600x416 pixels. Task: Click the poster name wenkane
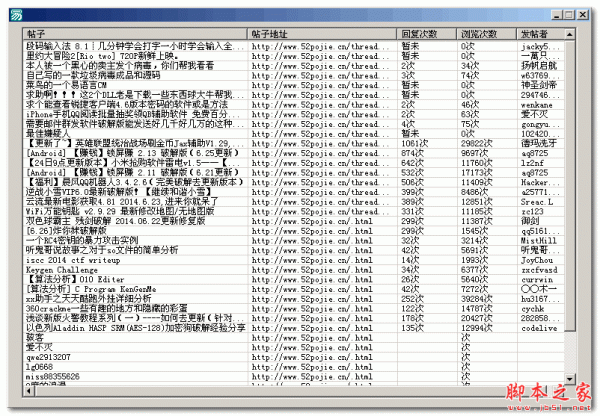(536, 105)
